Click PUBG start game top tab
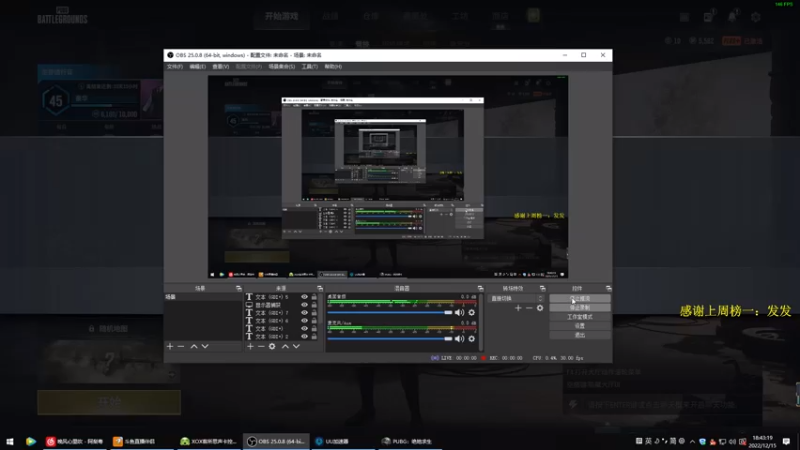 click(x=281, y=16)
